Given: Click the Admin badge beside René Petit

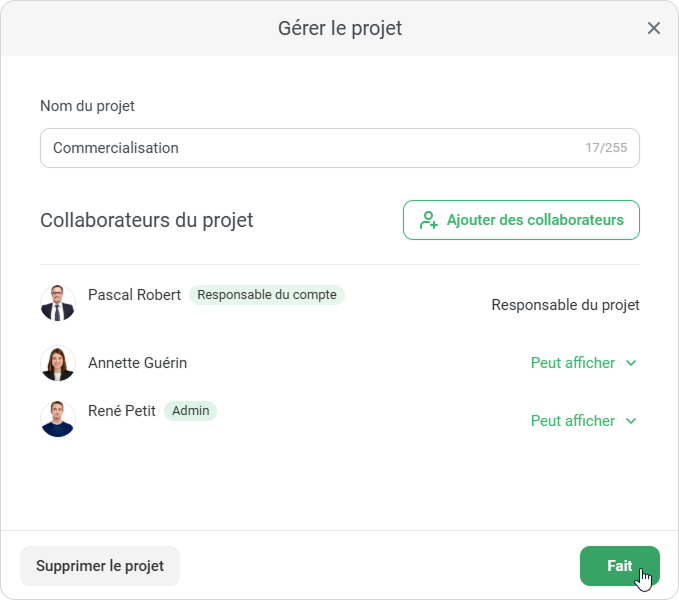Looking at the screenshot, I should 190,411.
